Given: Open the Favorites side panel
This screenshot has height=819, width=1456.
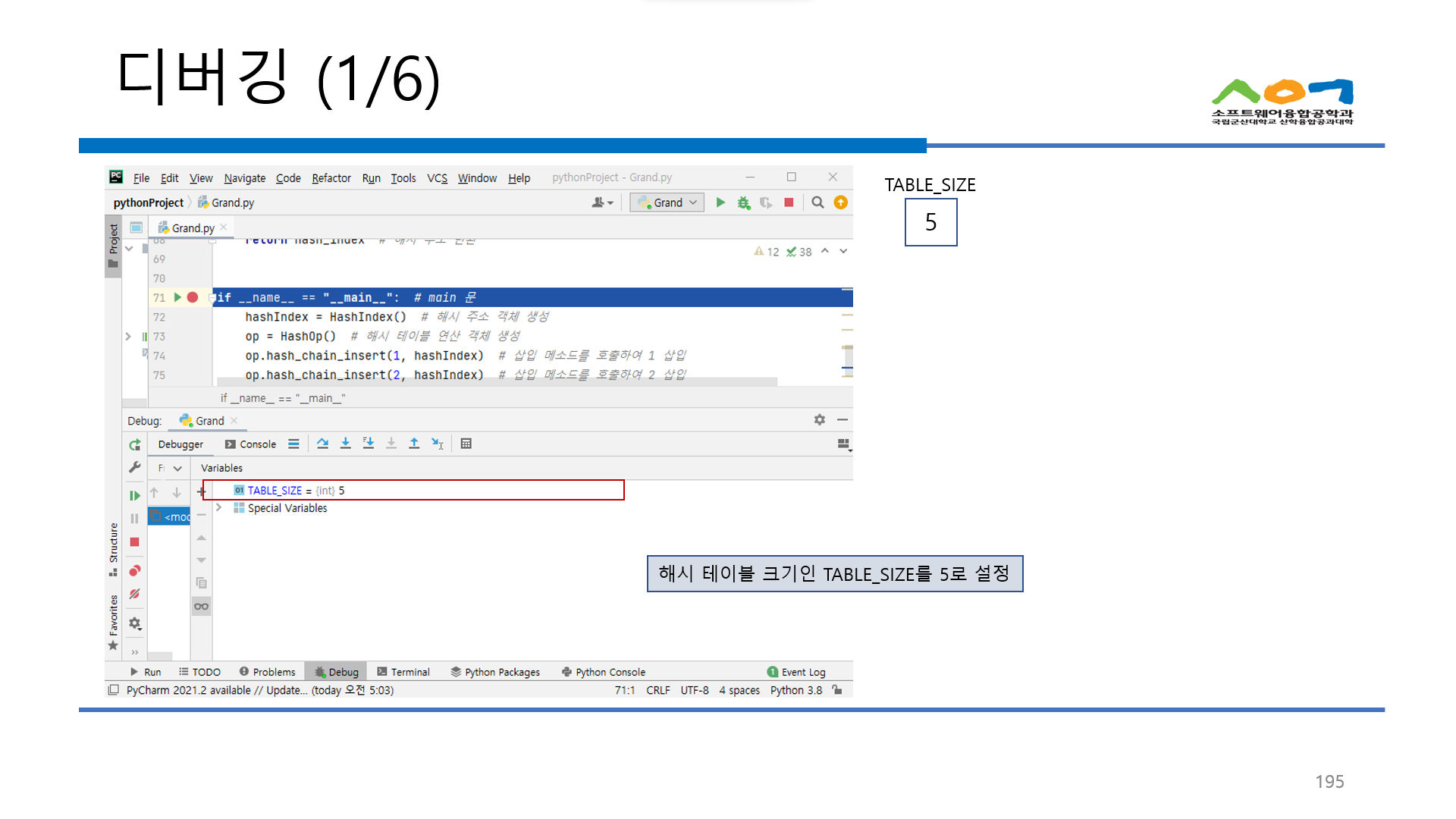Looking at the screenshot, I should 113,622.
